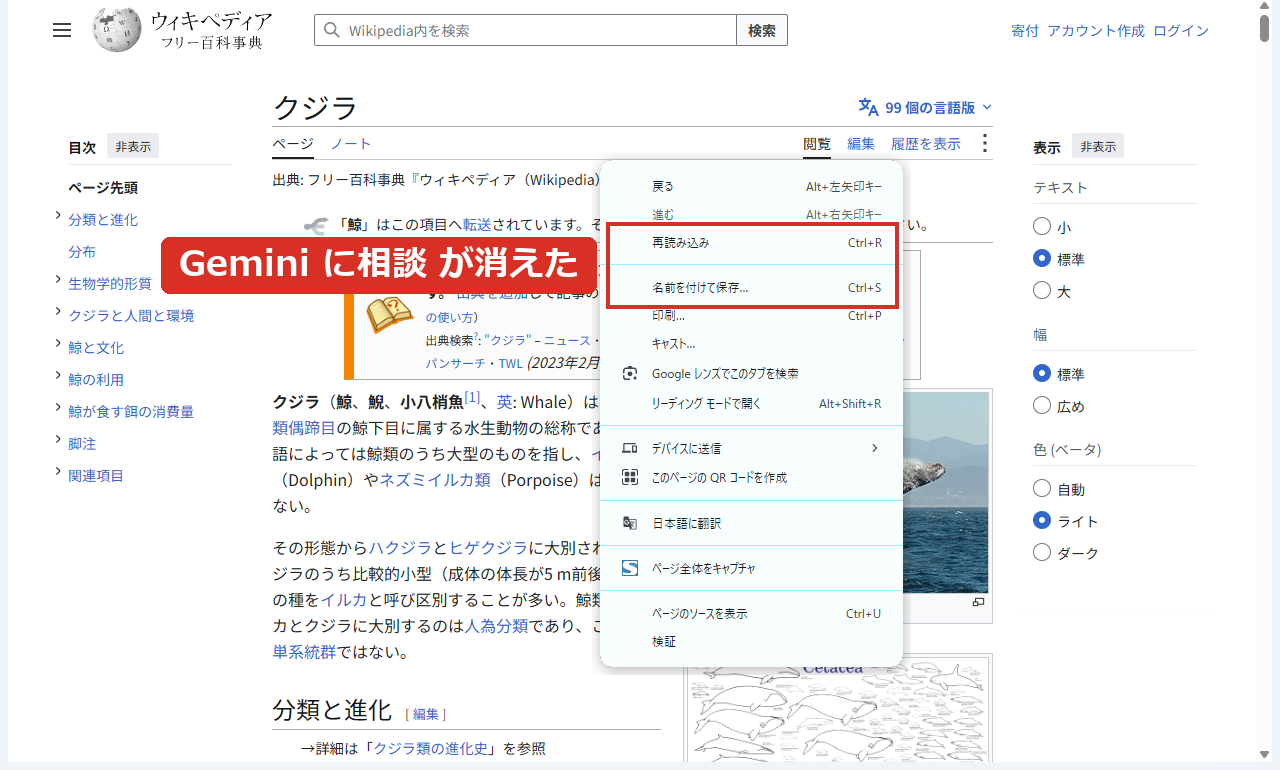Select the 広め width radio
Image resolution: width=1280 pixels, height=770 pixels.
(x=1042, y=406)
